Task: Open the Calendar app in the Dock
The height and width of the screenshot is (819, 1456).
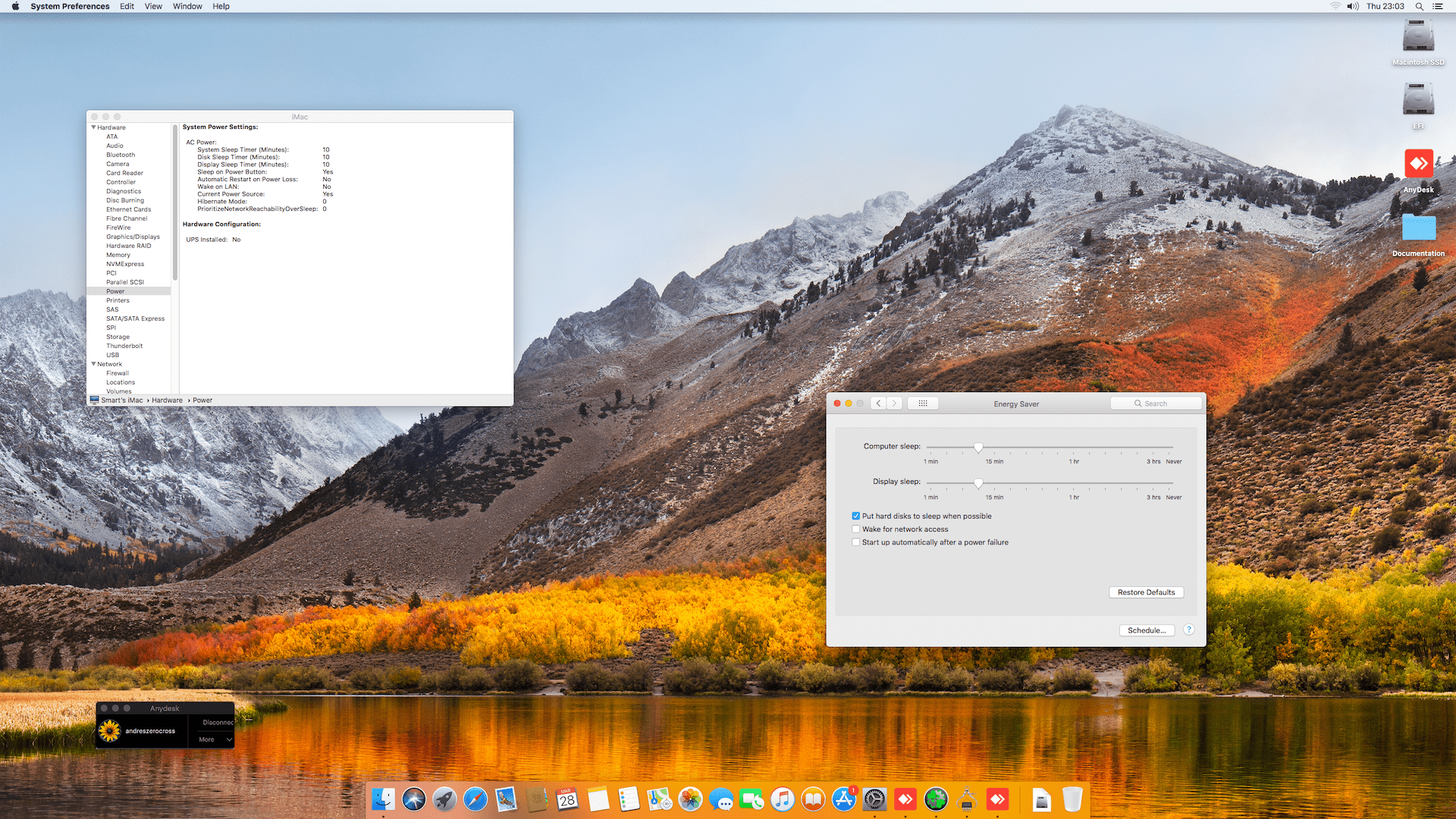Action: [x=567, y=799]
